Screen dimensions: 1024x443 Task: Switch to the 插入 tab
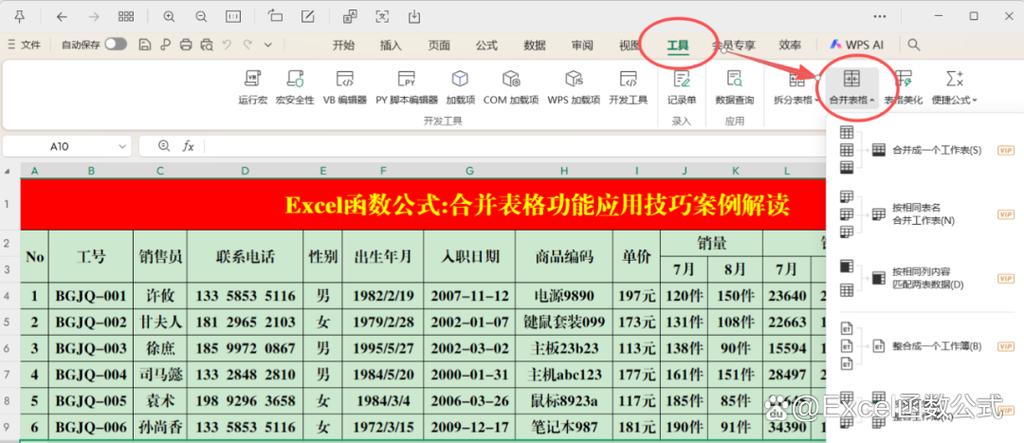[x=391, y=45]
